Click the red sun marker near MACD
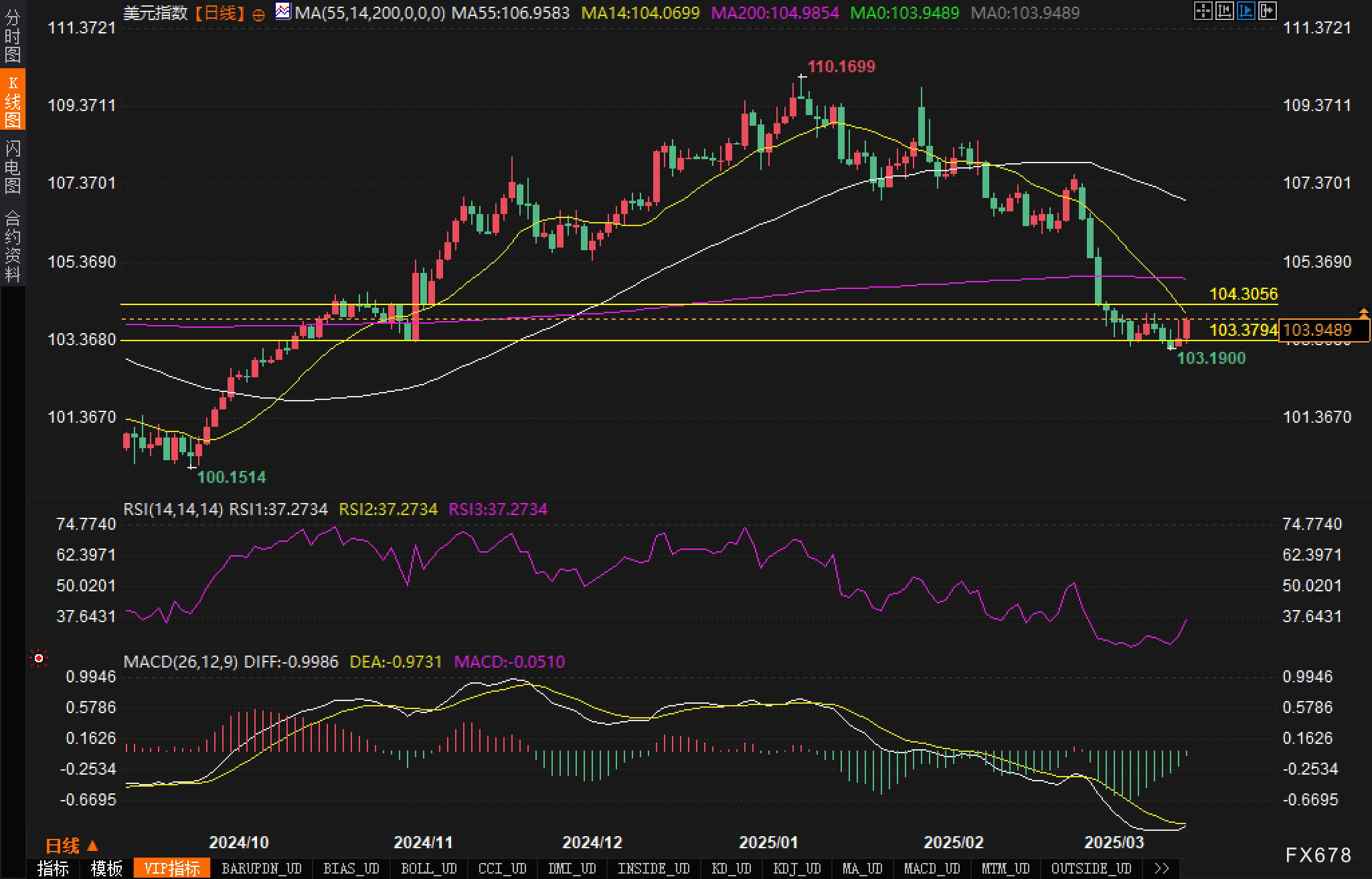The height and width of the screenshot is (879, 1372). (x=39, y=659)
